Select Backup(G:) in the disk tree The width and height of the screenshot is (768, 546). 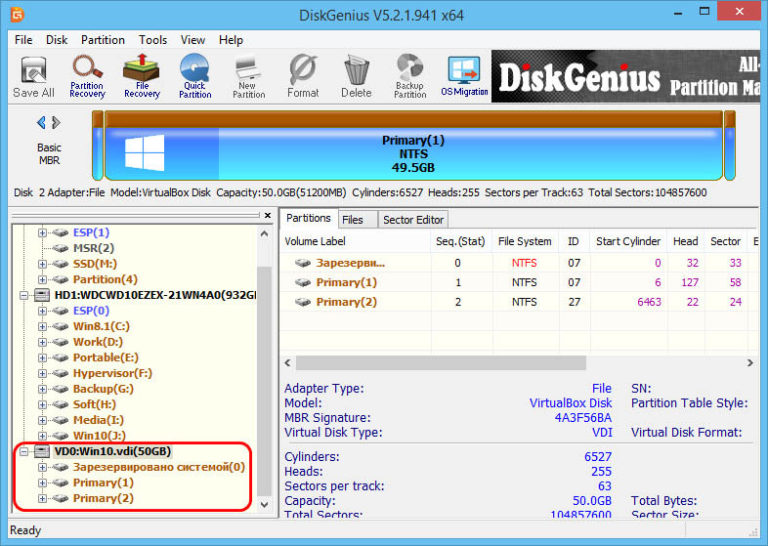click(101, 388)
